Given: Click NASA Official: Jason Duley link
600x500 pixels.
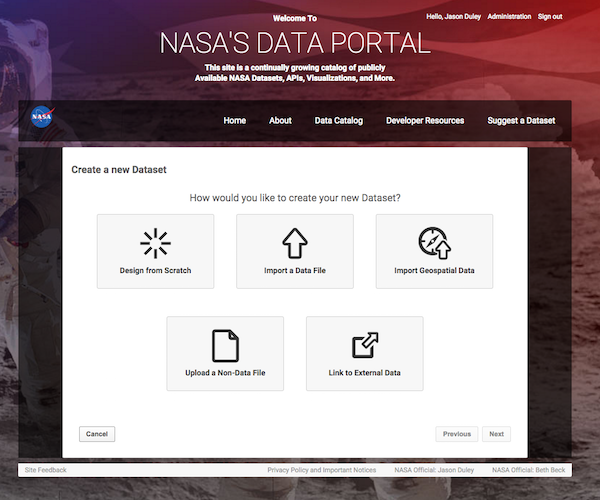Looking at the screenshot, I should [434, 470].
